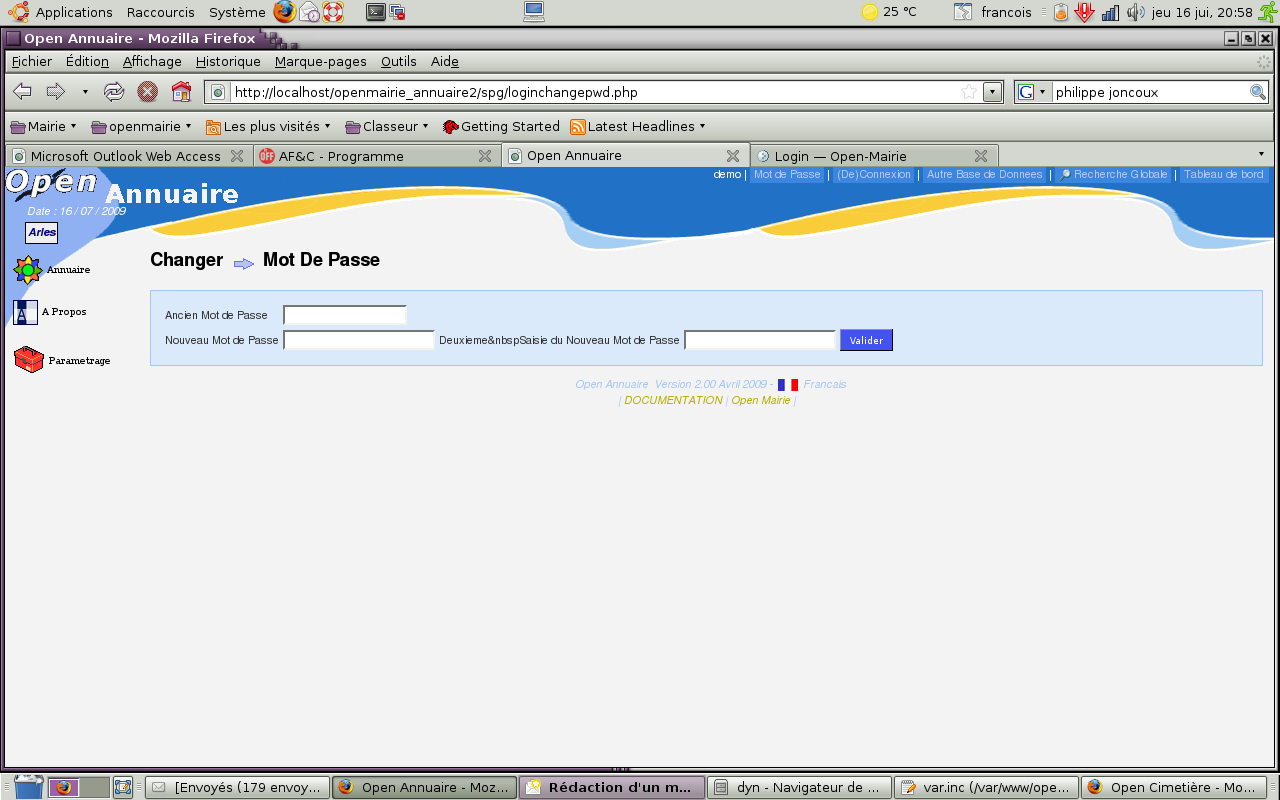Open var.inc editor from taskbar
Image resolution: width=1280 pixels, height=800 pixels.
pyautogui.click(x=987, y=787)
